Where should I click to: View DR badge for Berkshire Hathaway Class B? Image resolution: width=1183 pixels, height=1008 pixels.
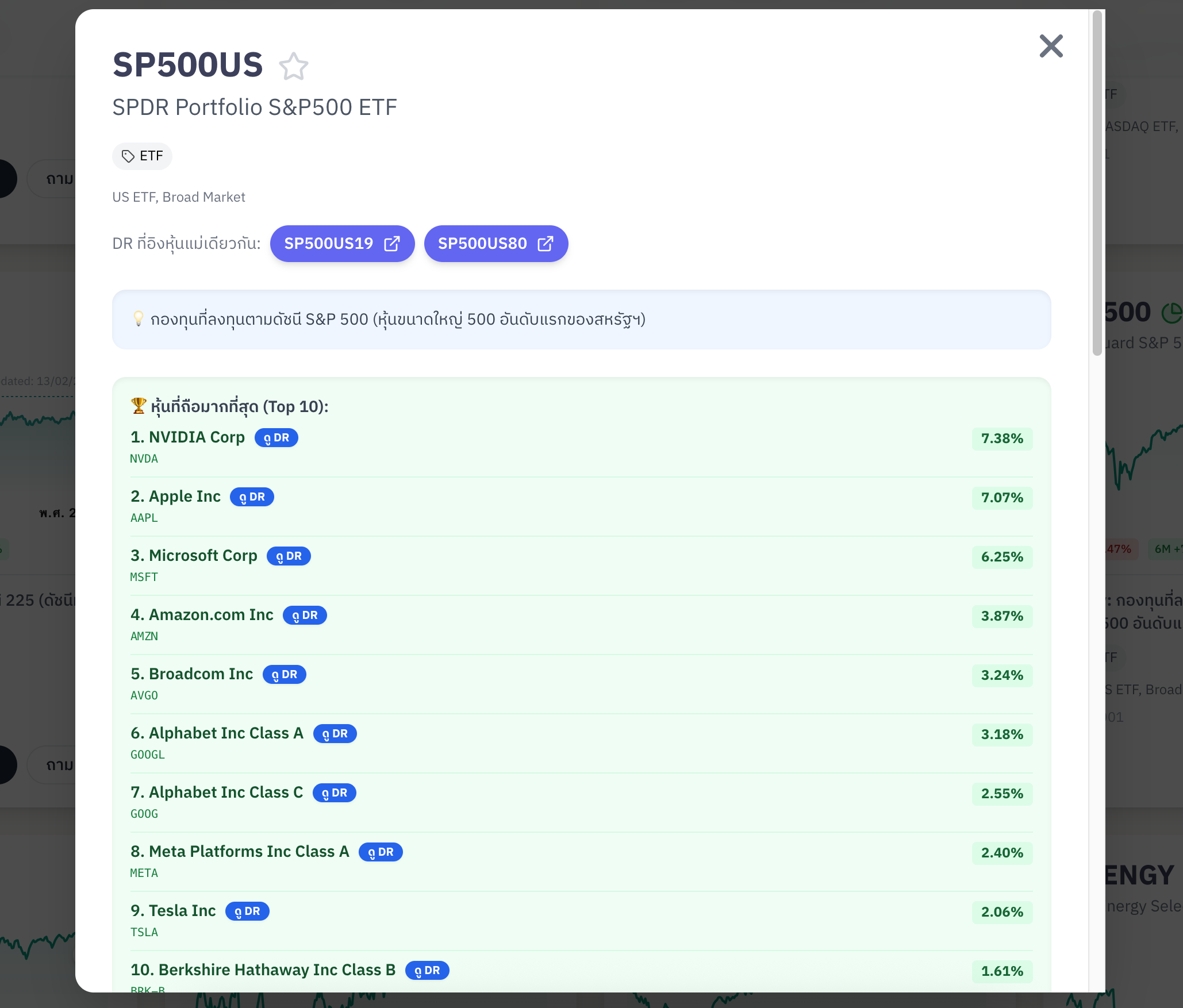point(427,971)
